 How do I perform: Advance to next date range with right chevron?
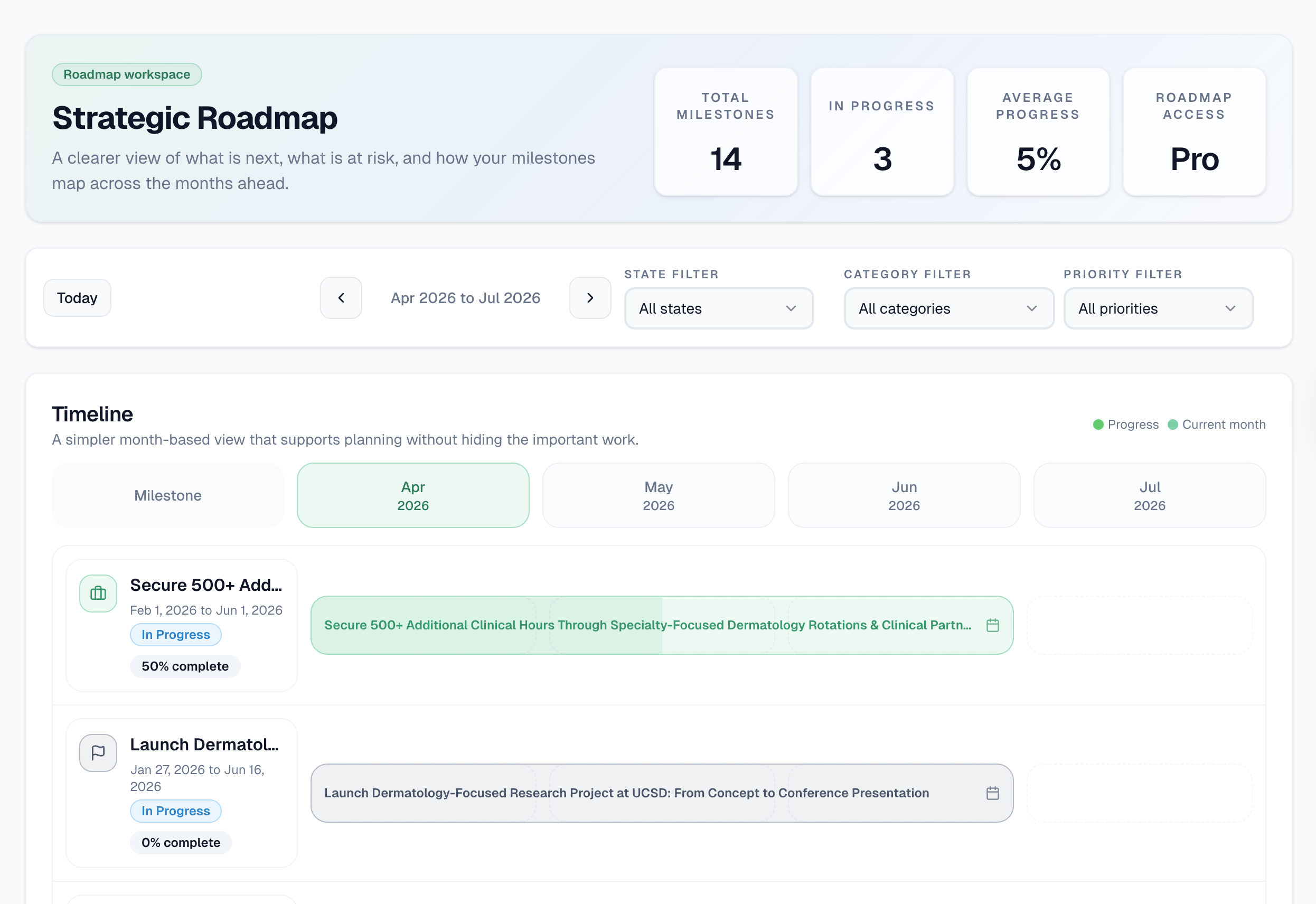(x=590, y=298)
